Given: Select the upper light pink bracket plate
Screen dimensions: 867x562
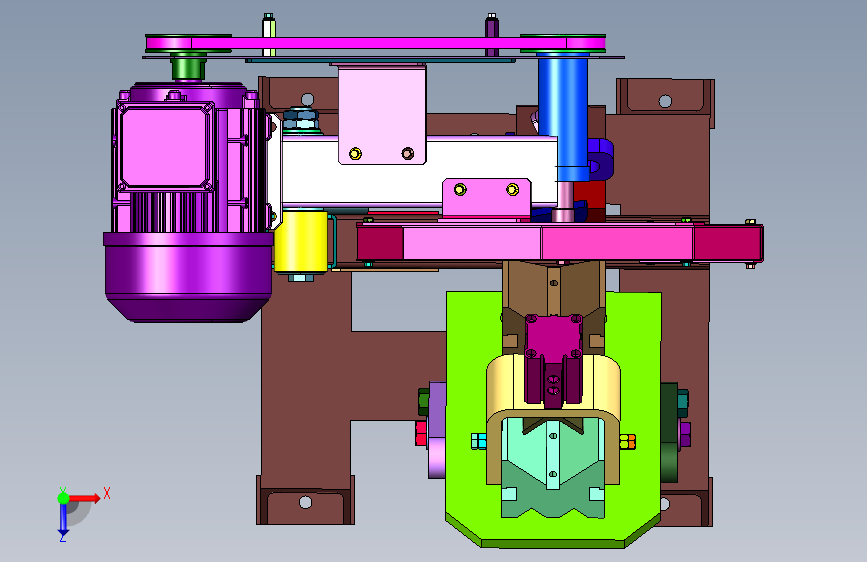Looking at the screenshot, I should 382,115.
